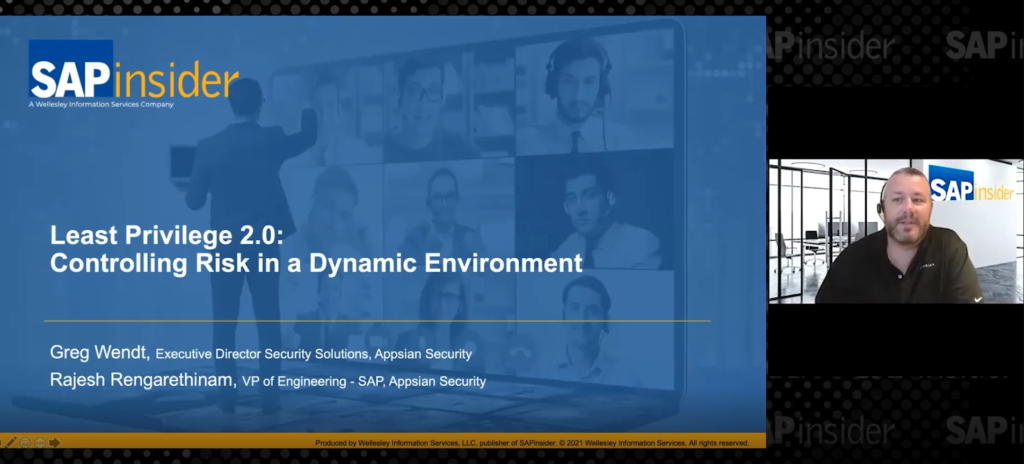Click the SAPinsider watermark at top right
The image size is (1024, 464).
984,45
